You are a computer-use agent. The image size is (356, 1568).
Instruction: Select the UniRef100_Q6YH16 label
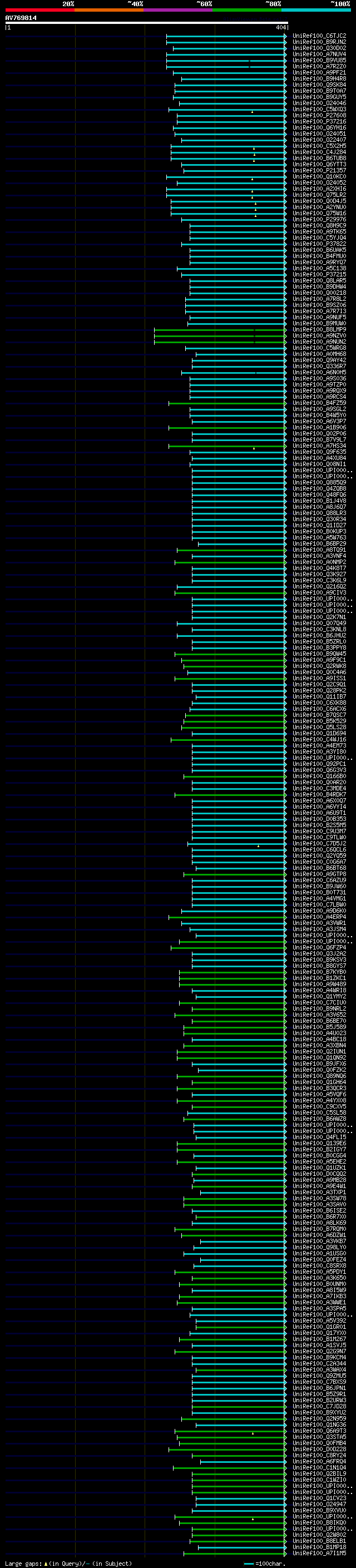(319, 128)
